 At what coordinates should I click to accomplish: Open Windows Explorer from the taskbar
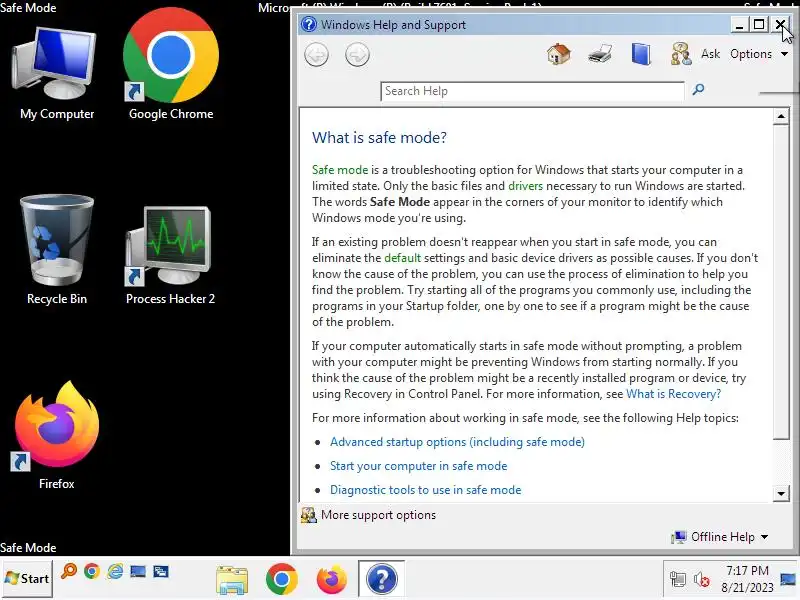click(232, 580)
